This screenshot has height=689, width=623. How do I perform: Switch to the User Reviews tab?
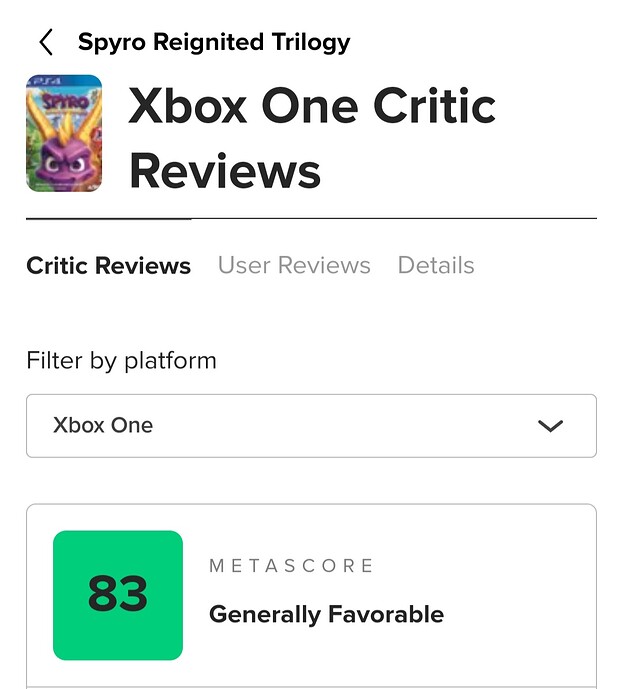click(x=294, y=265)
